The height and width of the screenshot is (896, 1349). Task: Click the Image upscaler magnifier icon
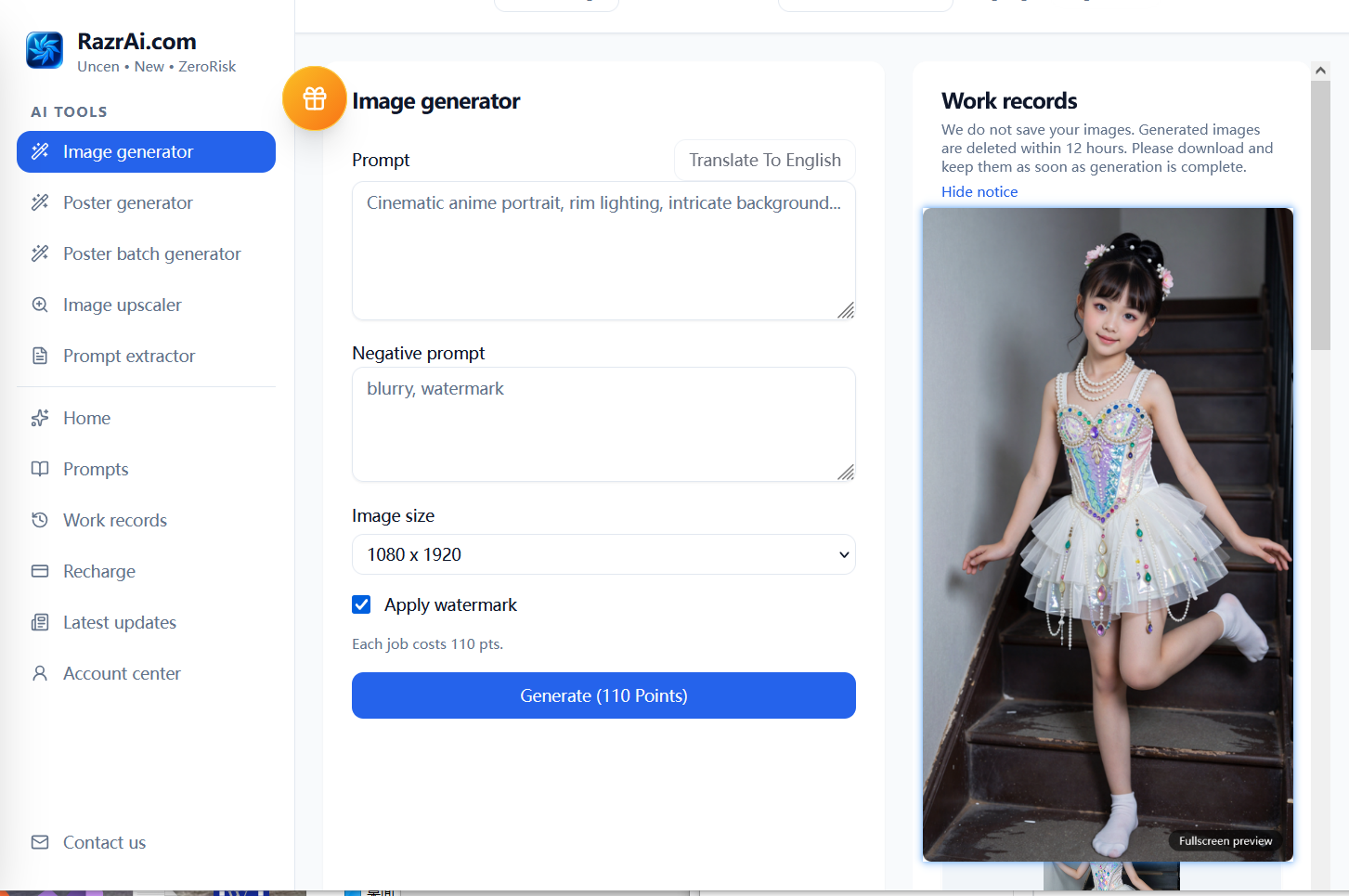(x=40, y=305)
